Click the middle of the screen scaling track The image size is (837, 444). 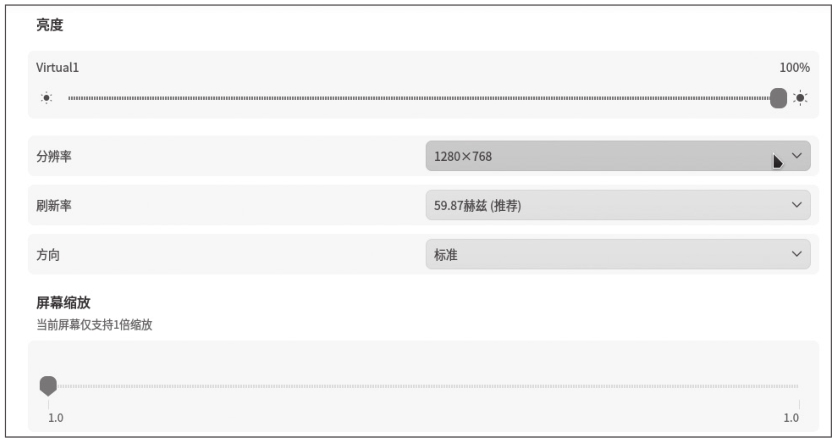[x=420, y=385]
